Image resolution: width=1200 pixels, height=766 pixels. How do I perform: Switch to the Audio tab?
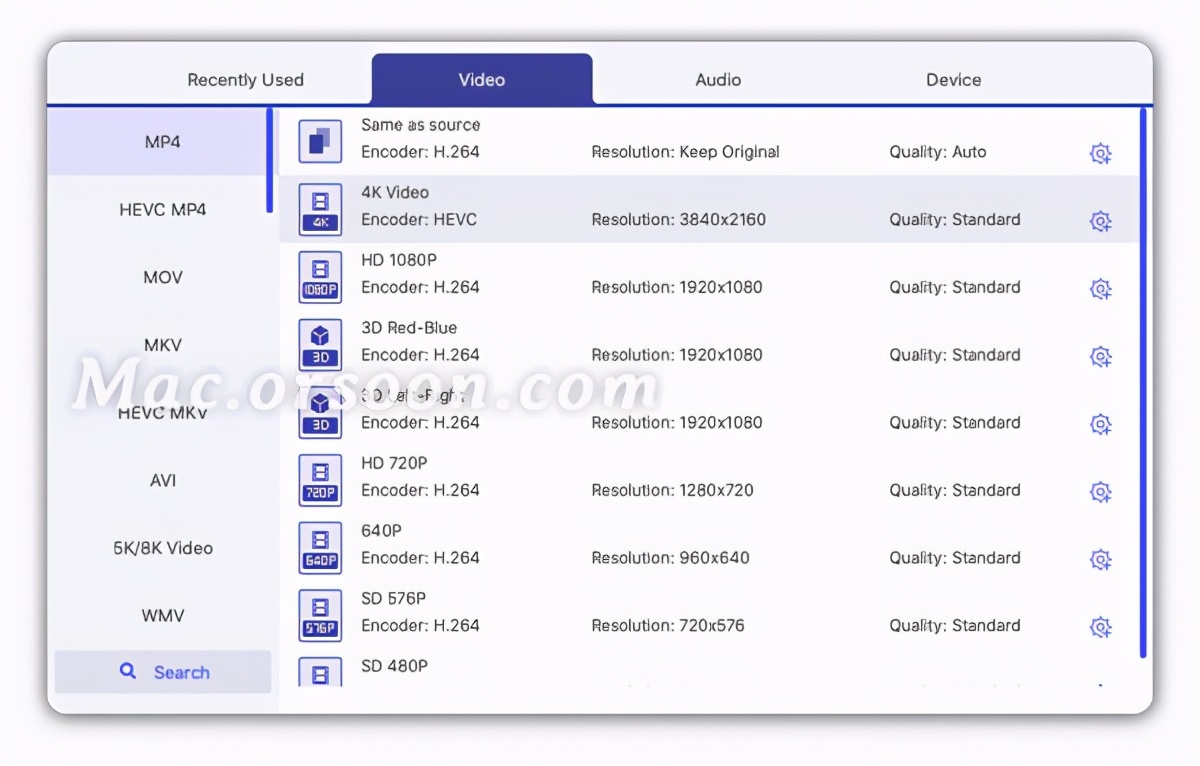(x=718, y=80)
